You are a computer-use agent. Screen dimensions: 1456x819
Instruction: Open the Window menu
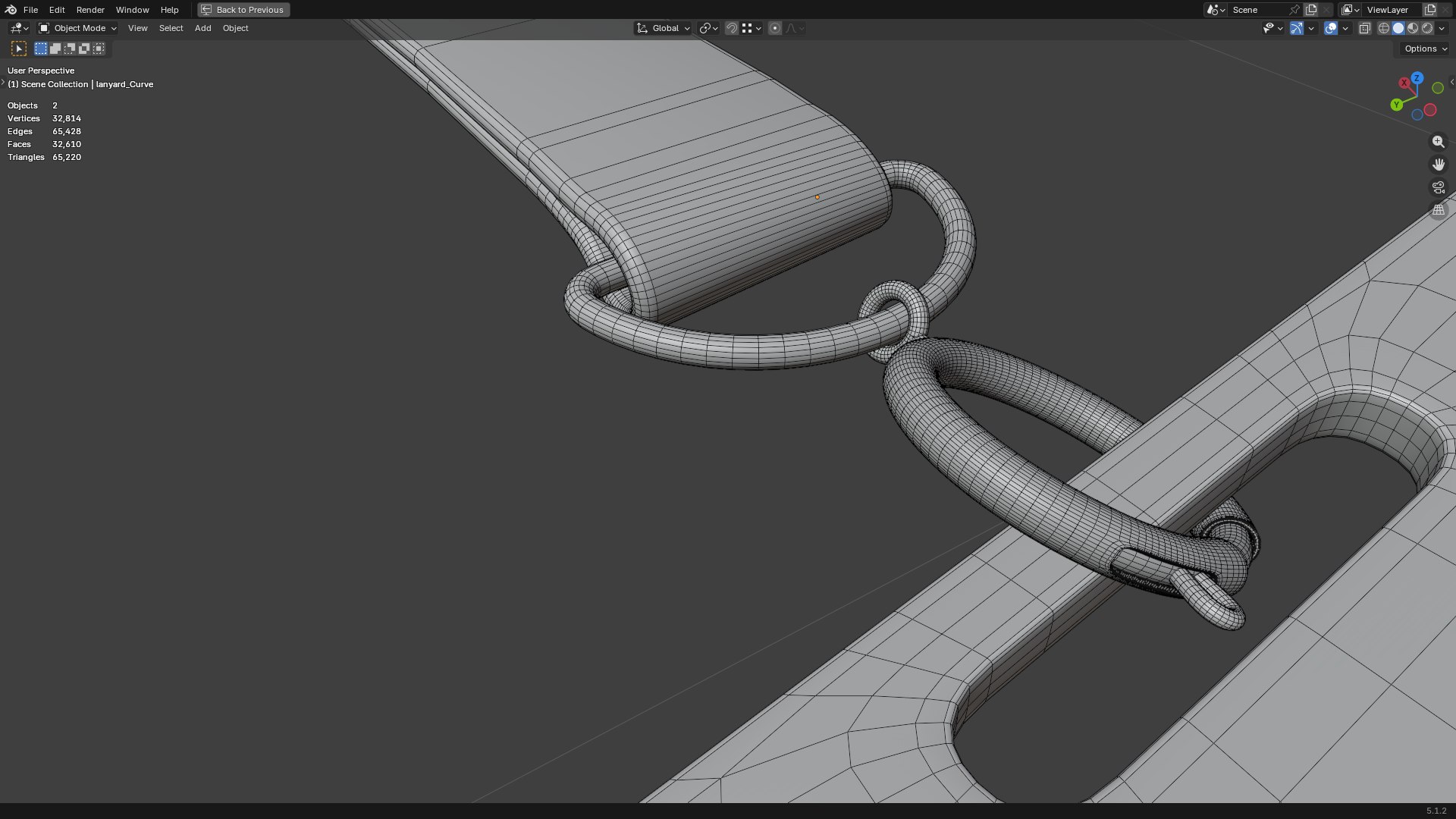tap(132, 10)
